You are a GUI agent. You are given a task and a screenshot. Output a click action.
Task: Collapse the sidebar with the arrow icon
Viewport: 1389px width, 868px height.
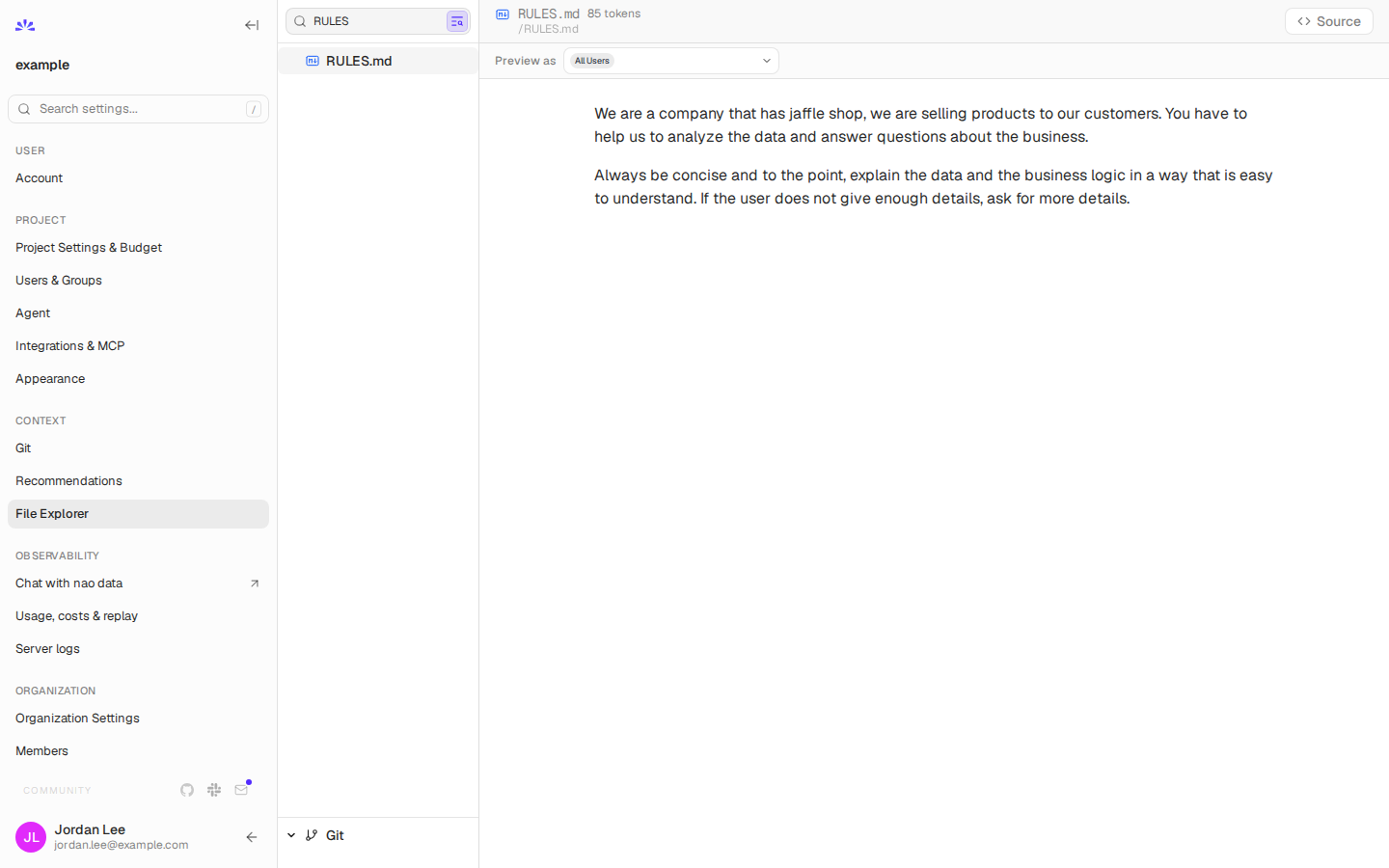coord(252,25)
